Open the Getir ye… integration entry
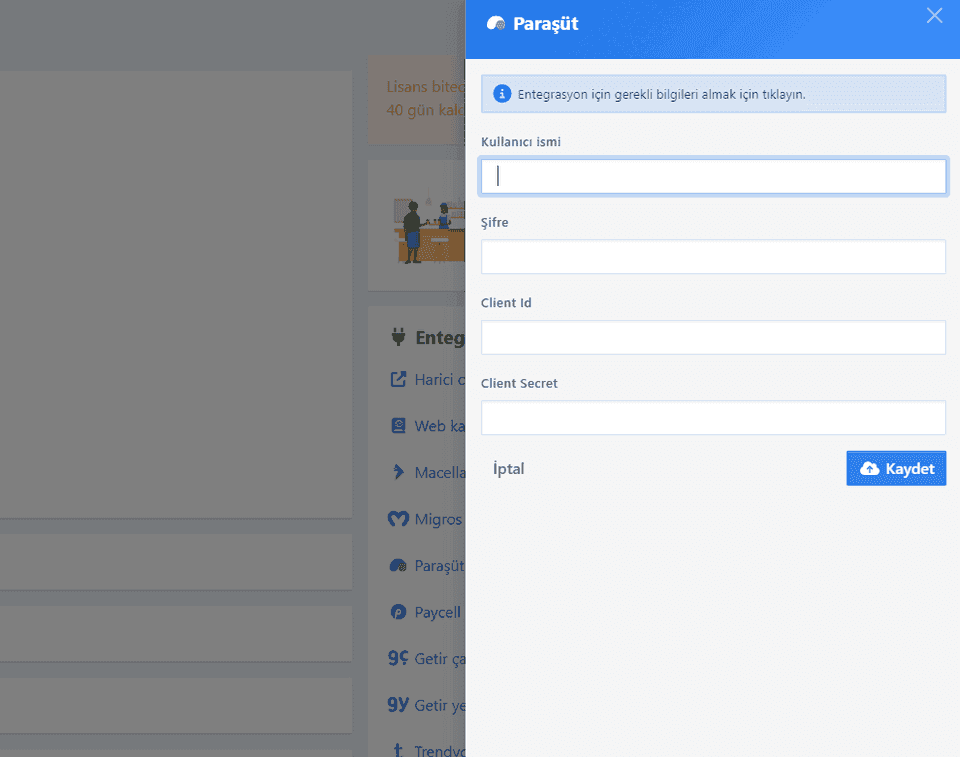The image size is (960, 757). point(440,706)
